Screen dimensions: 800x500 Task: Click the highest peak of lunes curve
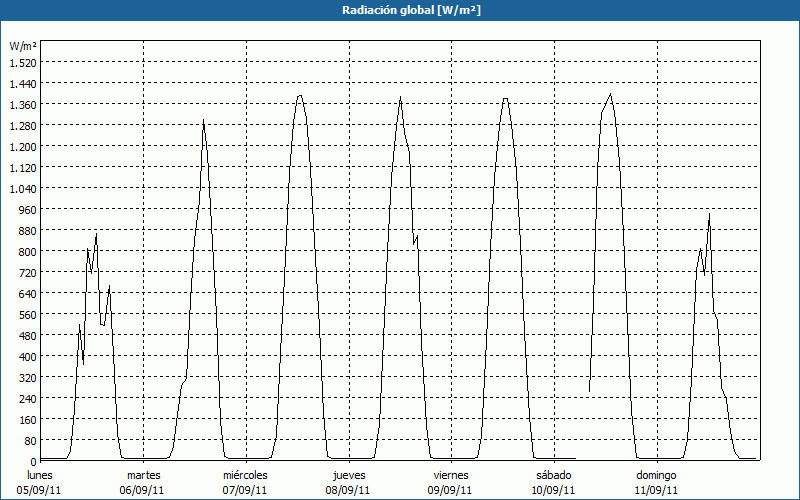(x=96, y=235)
